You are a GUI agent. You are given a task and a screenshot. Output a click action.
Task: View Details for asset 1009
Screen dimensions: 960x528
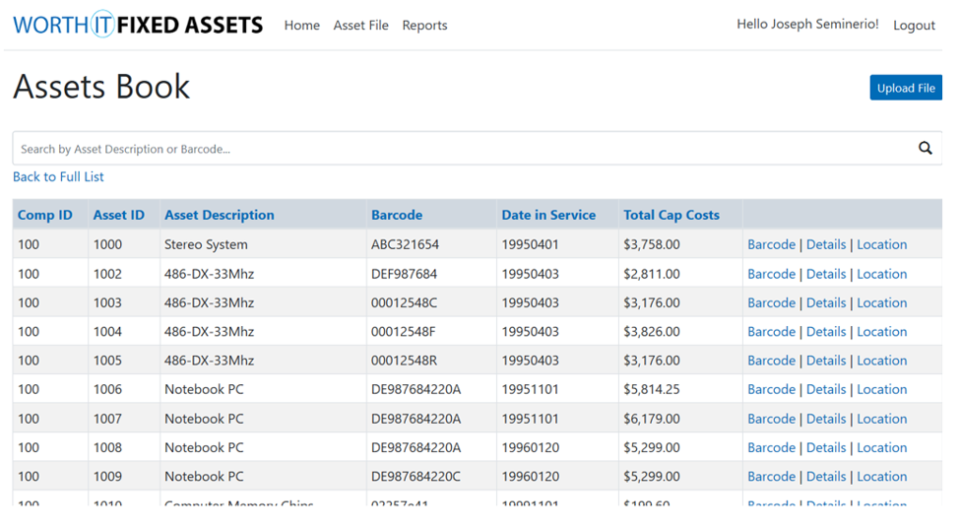click(x=825, y=476)
